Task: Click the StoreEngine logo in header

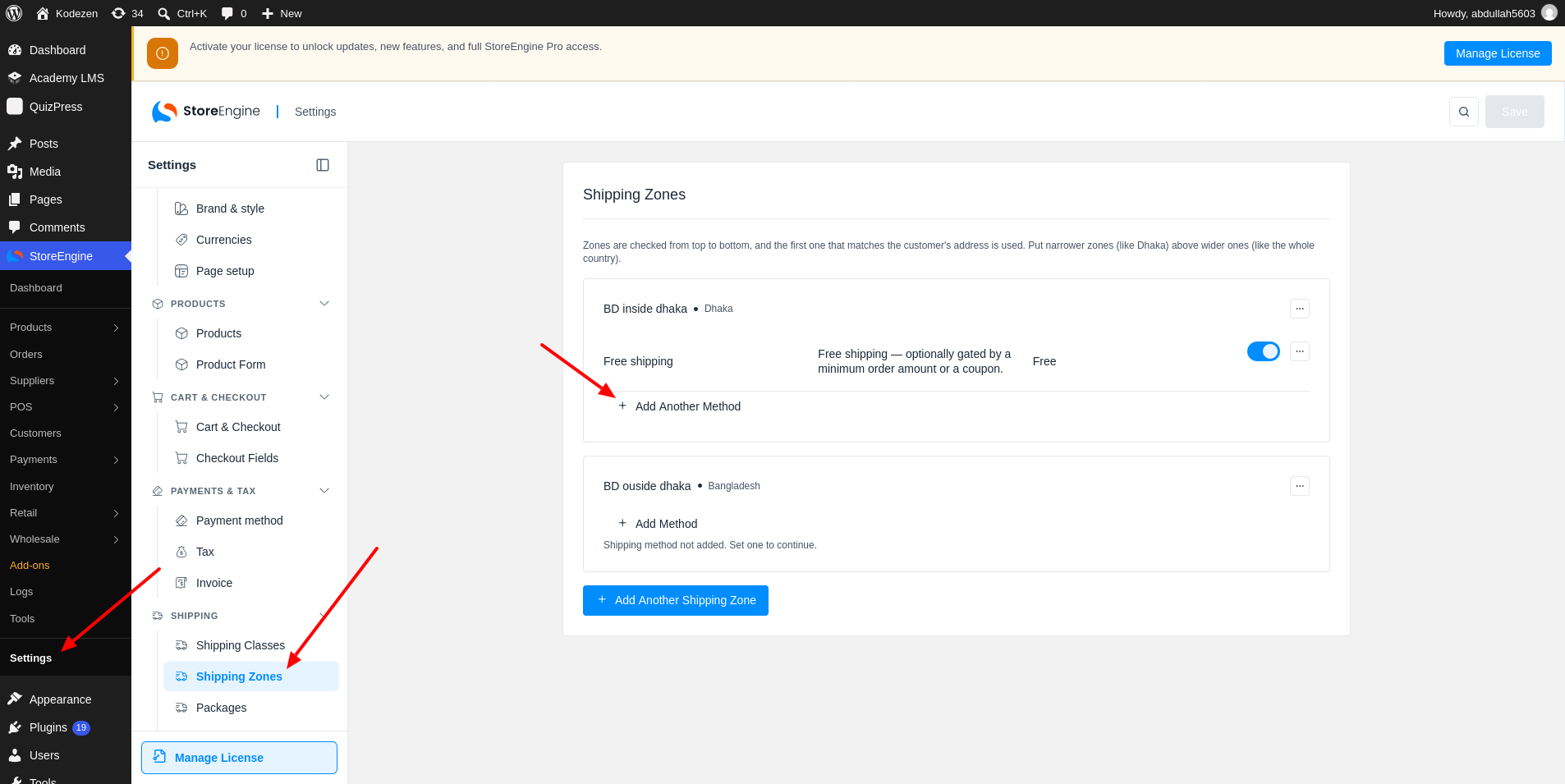Action: 206,112
